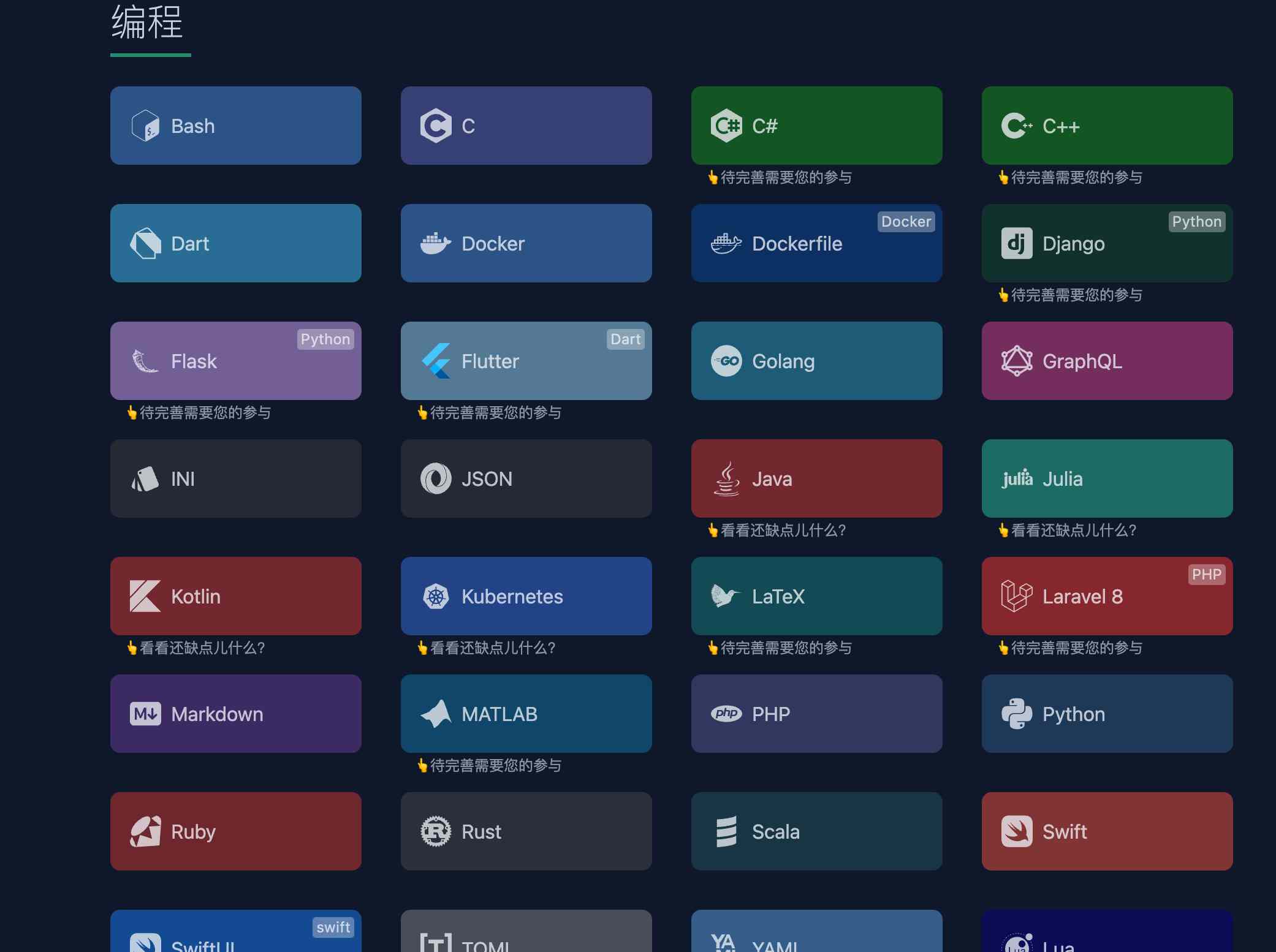1276x952 pixels.
Task: Click the Docker whale icon
Action: 435,244
